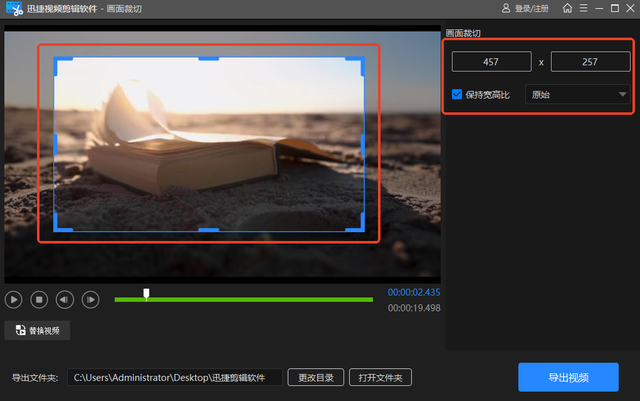Click the 打开文件夹 button
Image resolution: width=640 pixels, height=401 pixels.
coord(380,377)
